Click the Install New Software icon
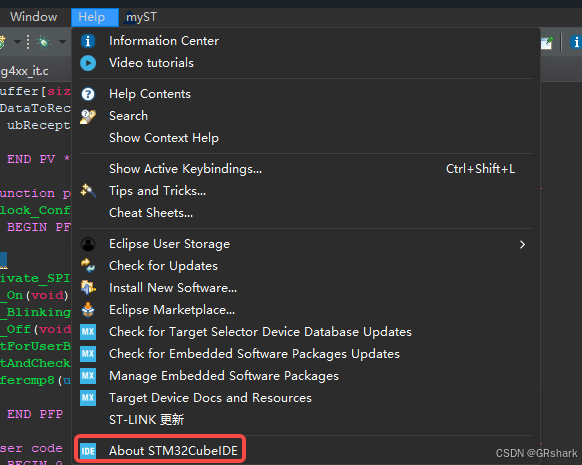The height and width of the screenshot is (465, 582). click(x=88, y=288)
